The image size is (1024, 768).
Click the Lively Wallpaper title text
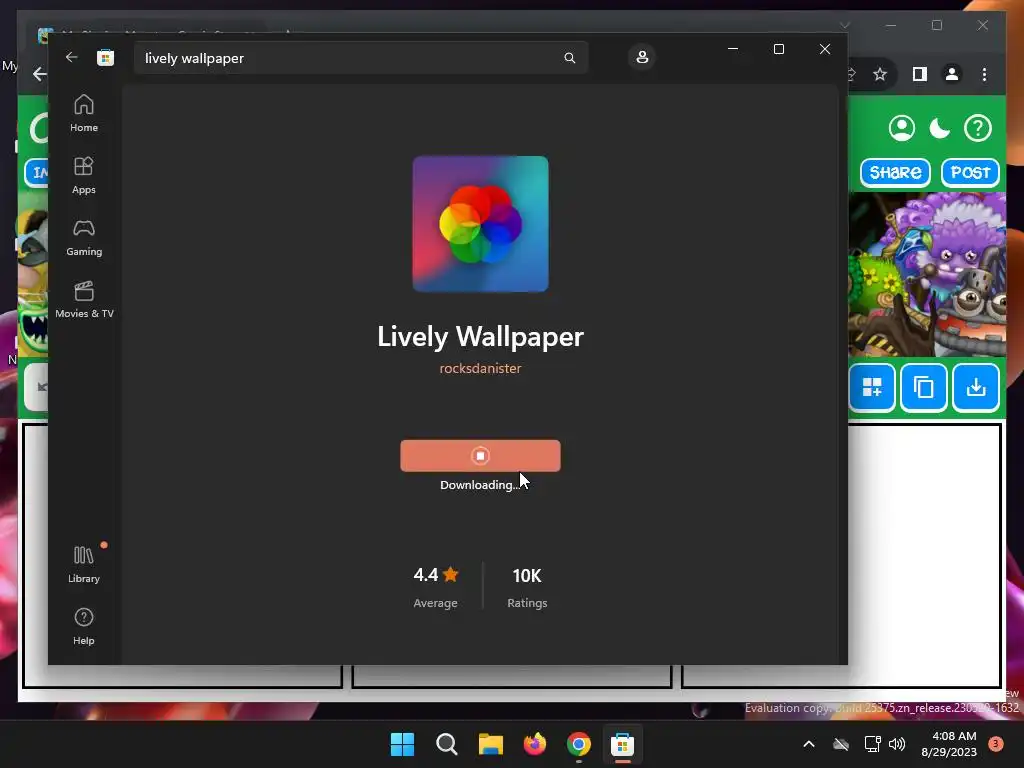pyautogui.click(x=480, y=336)
